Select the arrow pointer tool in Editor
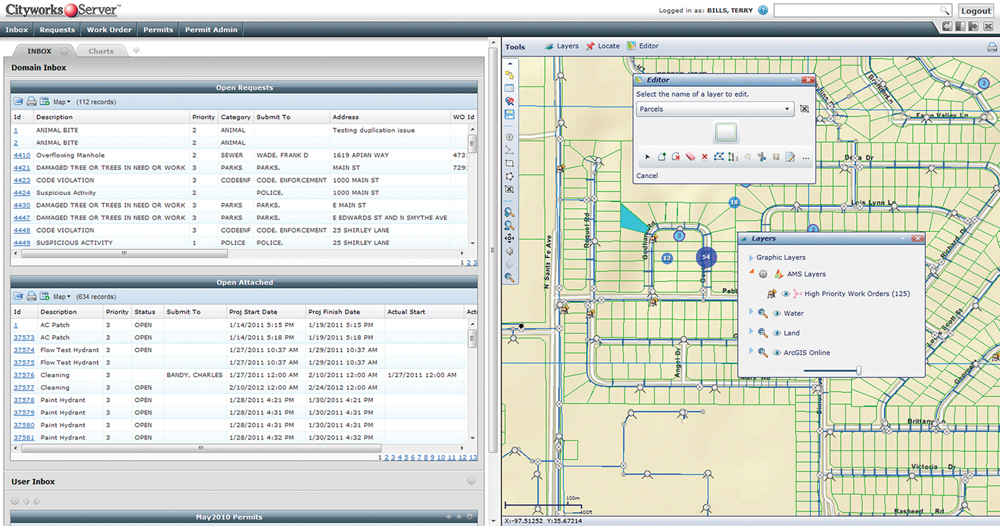This screenshot has height=526, width=1000. [x=647, y=157]
